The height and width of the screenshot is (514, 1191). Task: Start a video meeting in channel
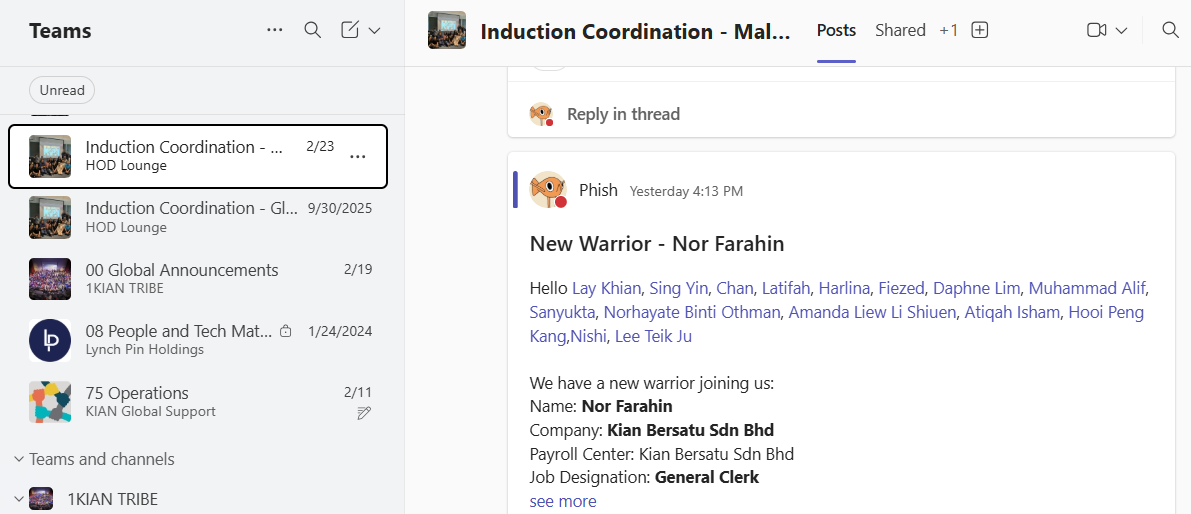tap(1097, 30)
